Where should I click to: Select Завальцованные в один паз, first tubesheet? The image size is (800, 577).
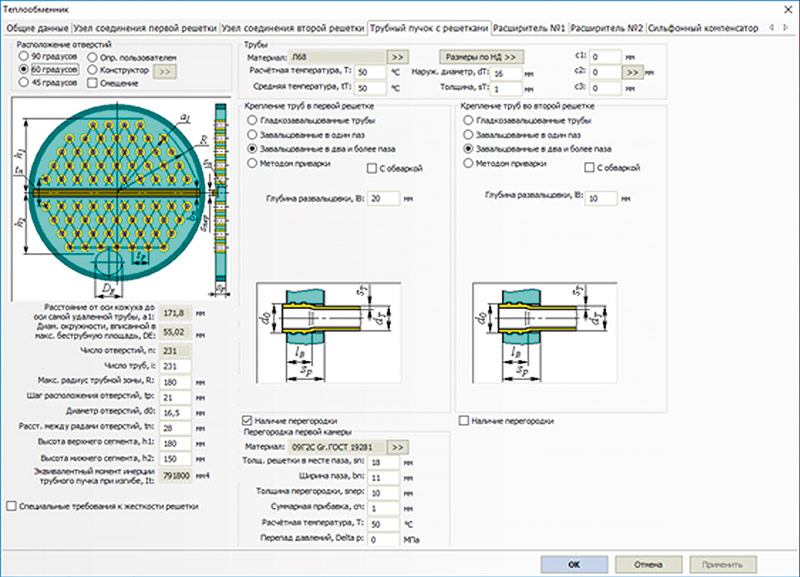[x=306, y=135]
